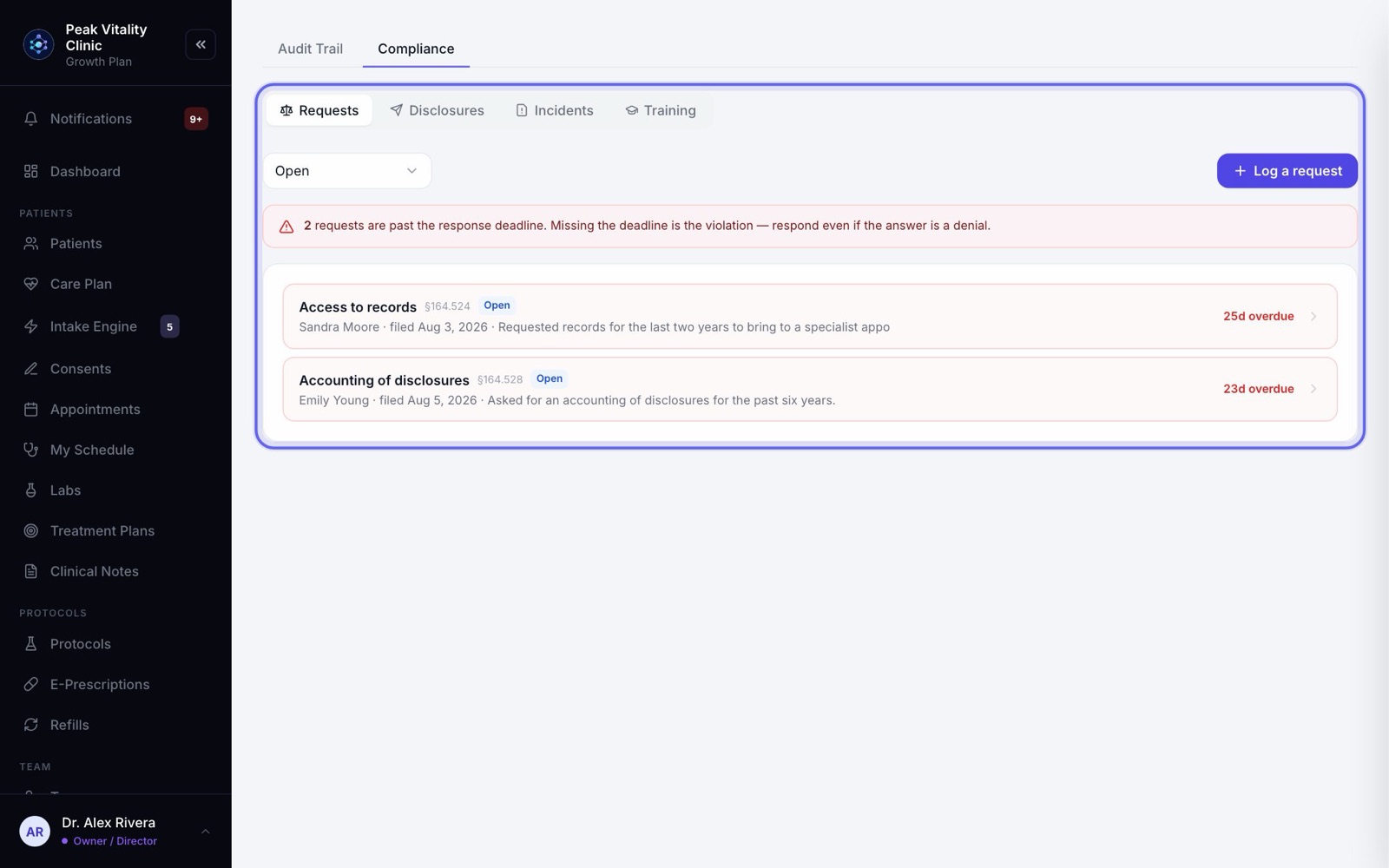Open the Clinical Notes link
1389x868 pixels.
(95, 571)
